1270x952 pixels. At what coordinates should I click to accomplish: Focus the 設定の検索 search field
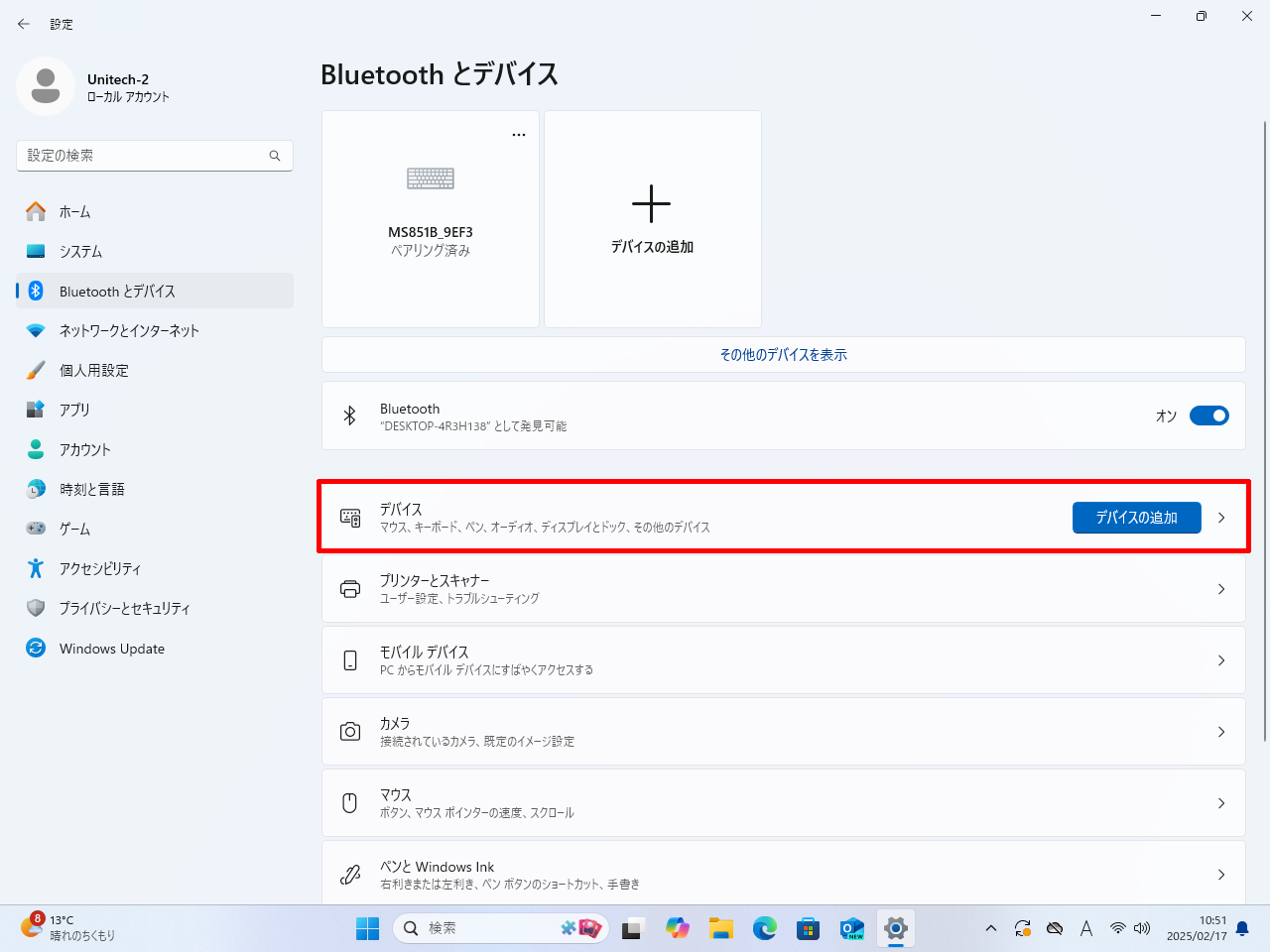(155, 156)
